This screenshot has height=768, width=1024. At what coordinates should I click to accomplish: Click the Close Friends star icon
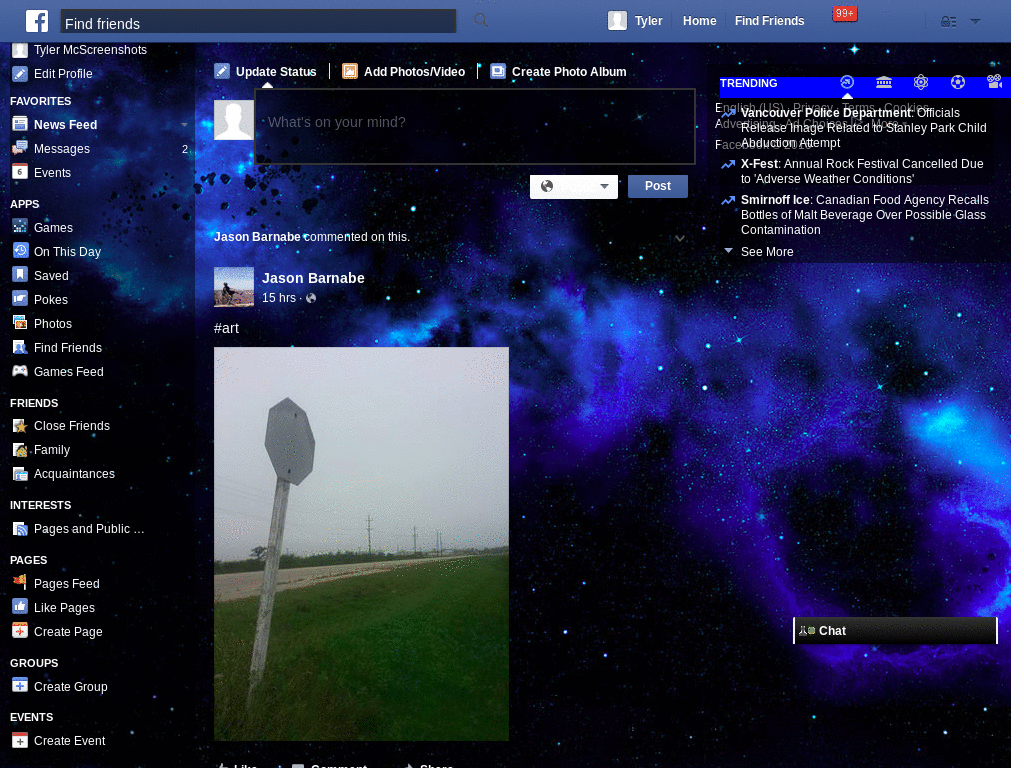[20, 426]
